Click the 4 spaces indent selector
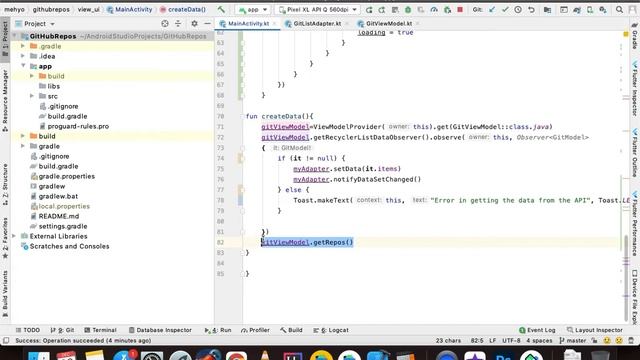This screenshot has width=640, height=360. [x=539, y=340]
